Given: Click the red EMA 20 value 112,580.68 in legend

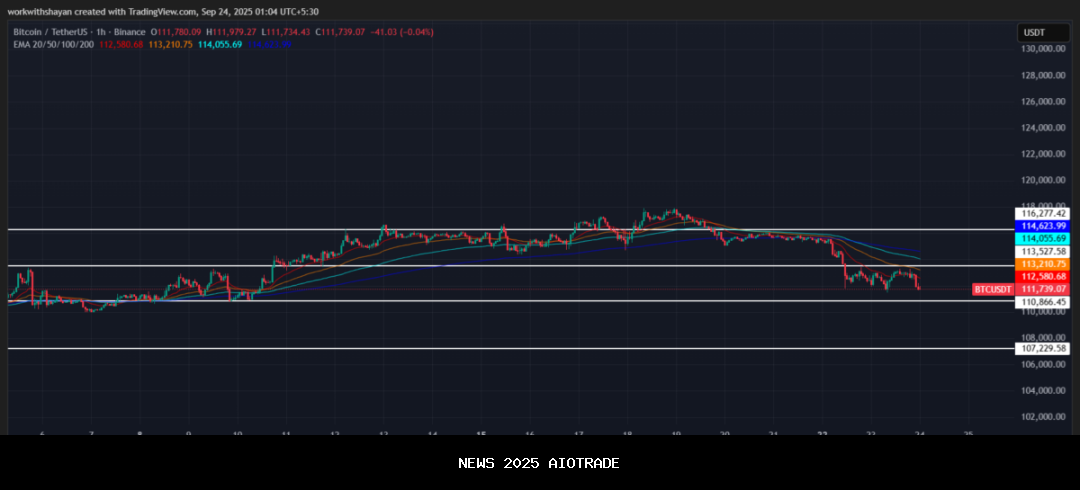Looking at the screenshot, I should [x=120, y=45].
